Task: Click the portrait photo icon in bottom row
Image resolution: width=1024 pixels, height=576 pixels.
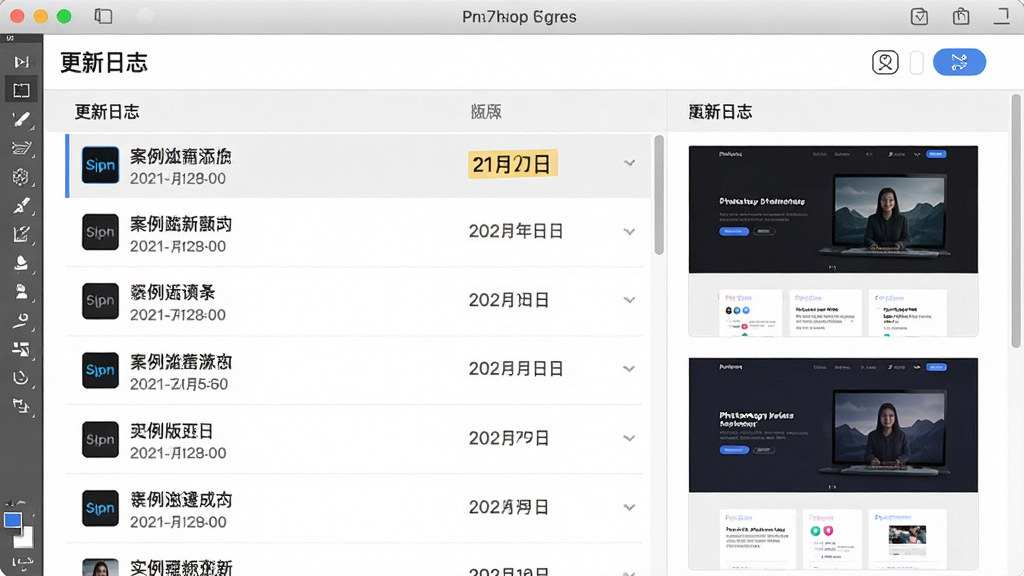Action: point(101,567)
